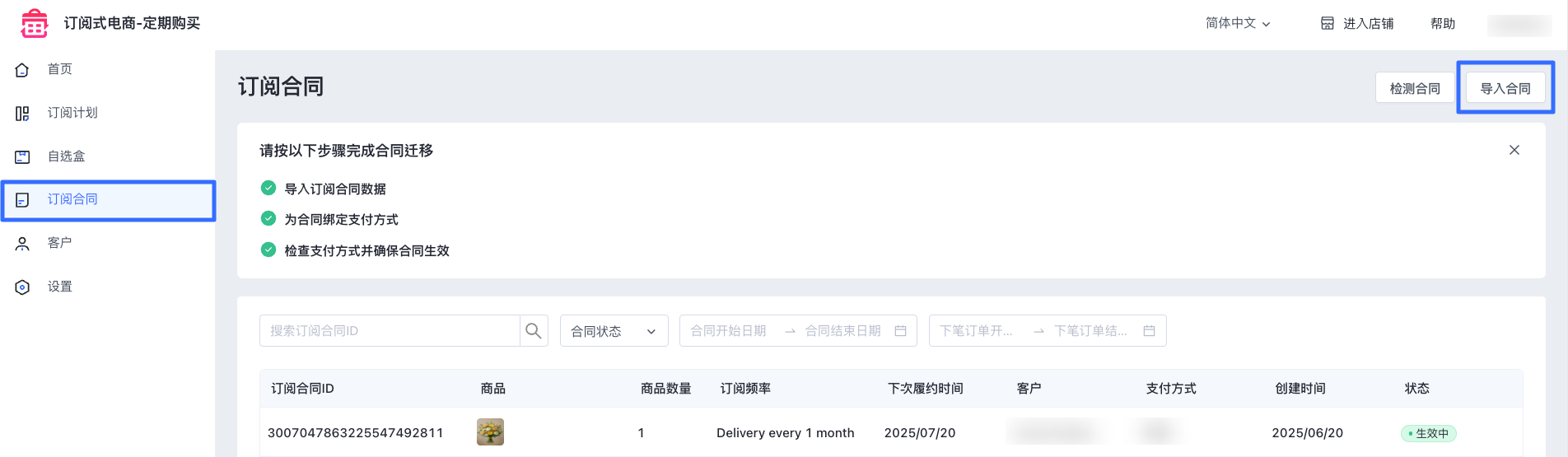Expand the 合同状态 filter dropdown
The image size is (1568, 457).
pos(614,331)
